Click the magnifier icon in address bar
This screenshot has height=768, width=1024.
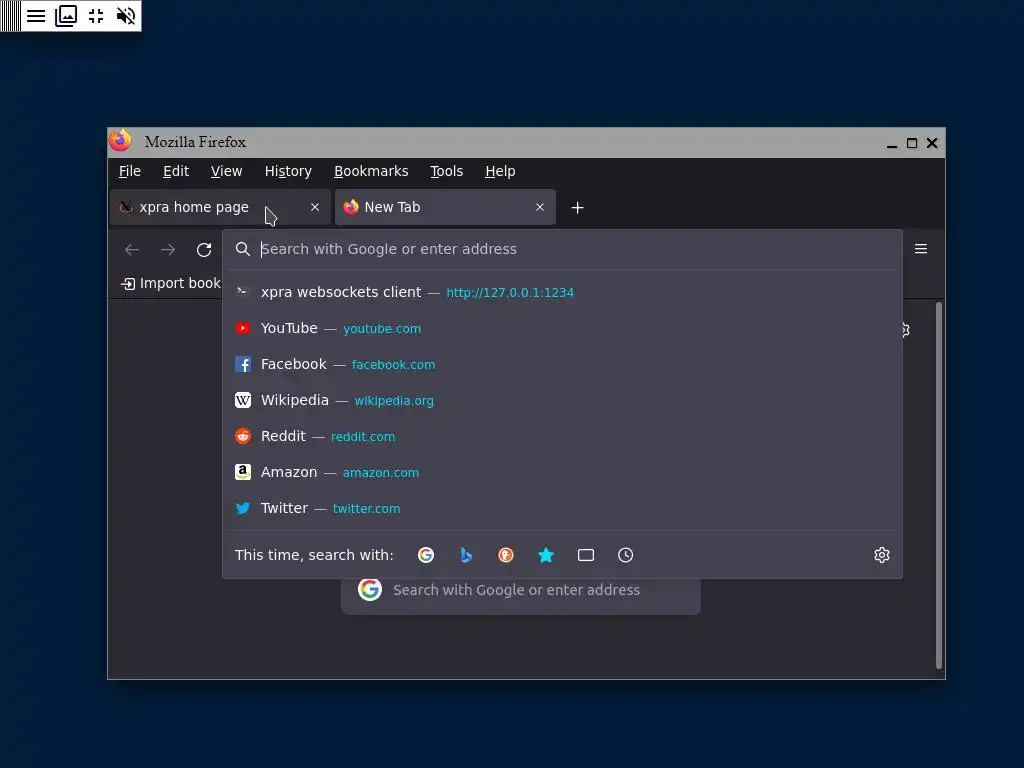(x=242, y=249)
